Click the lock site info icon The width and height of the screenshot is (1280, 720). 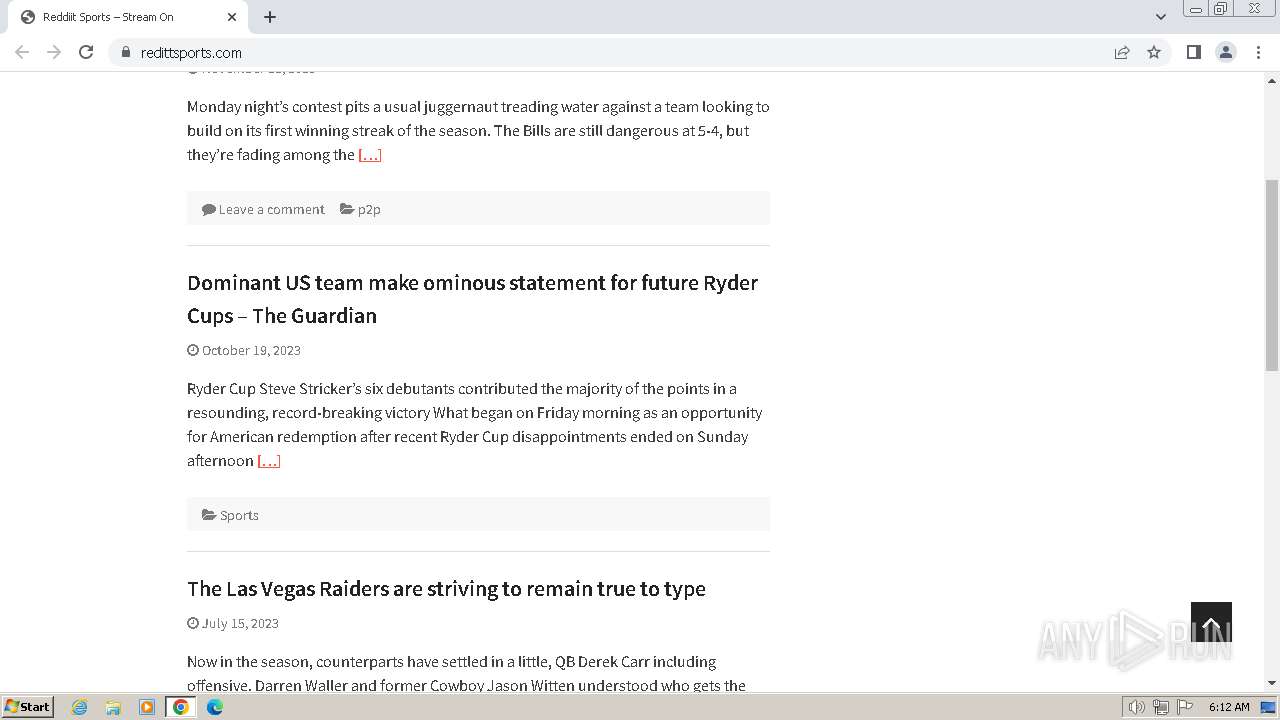(x=125, y=52)
